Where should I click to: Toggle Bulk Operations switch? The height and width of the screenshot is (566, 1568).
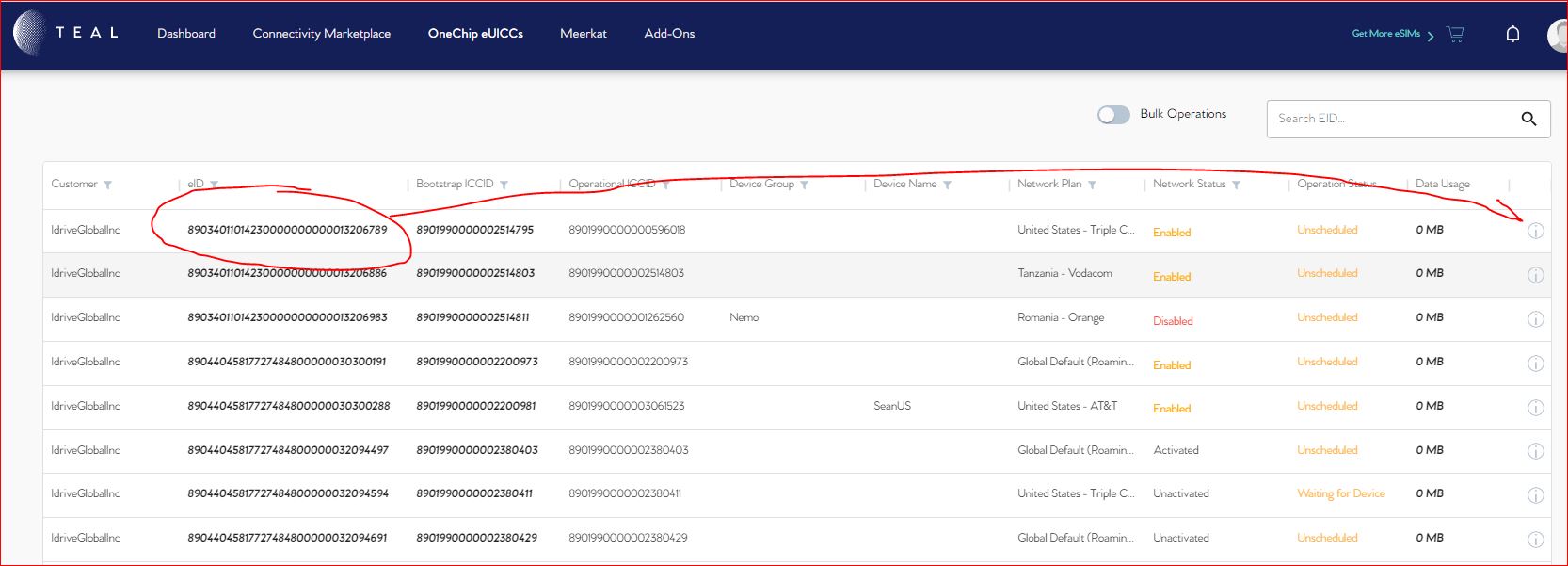[1113, 115]
